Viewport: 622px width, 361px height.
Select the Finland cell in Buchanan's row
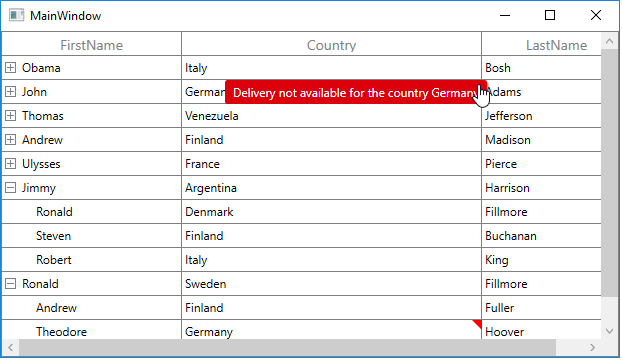pos(332,236)
